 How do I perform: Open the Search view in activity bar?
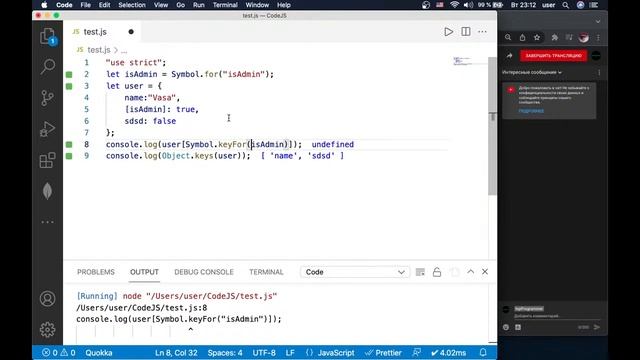click(47, 67)
